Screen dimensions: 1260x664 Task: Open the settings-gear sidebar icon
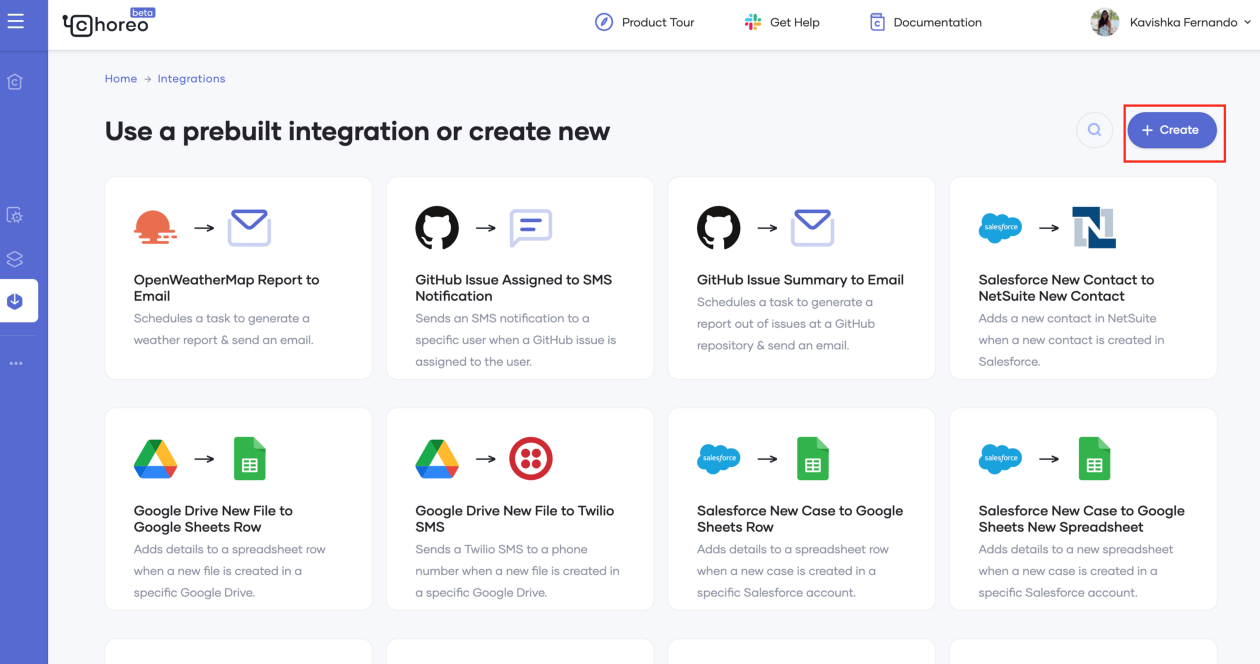click(x=15, y=215)
